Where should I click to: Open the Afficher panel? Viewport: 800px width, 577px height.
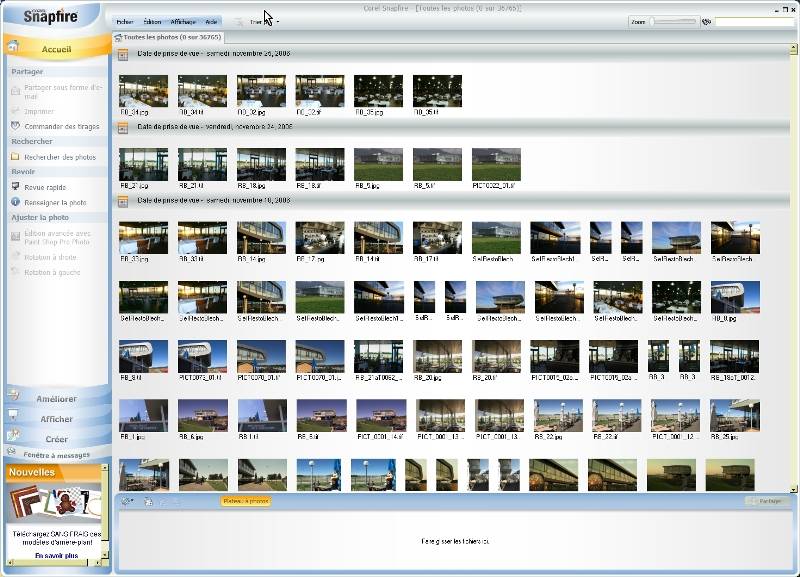point(56,419)
